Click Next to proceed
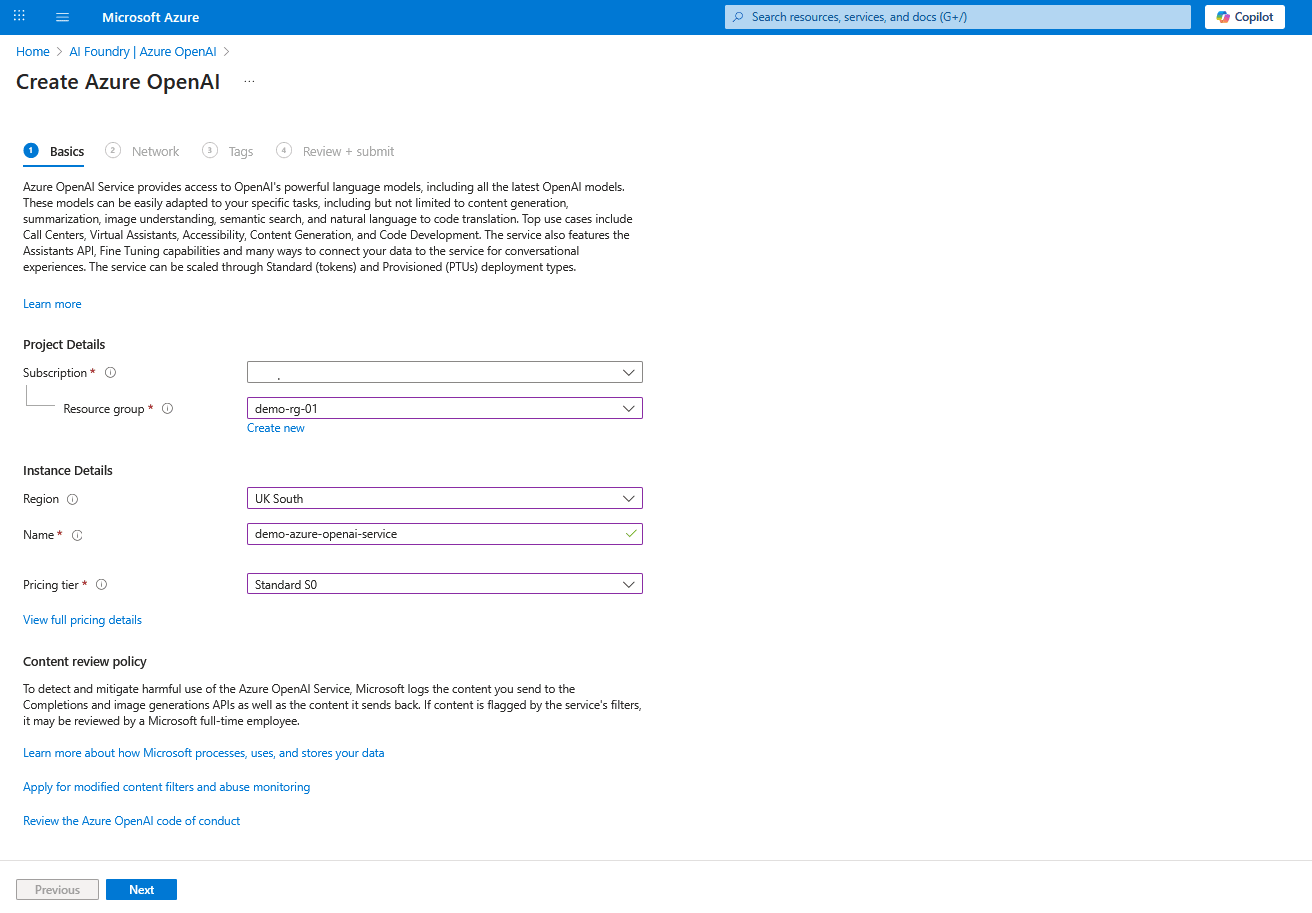The image size is (1312, 913). pyautogui.click(x=140, y=889)
